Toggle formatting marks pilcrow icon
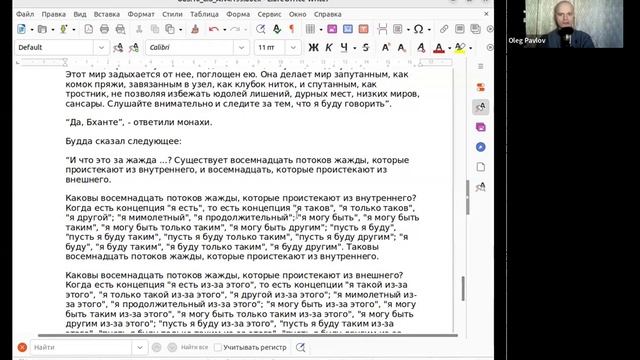 (292, 29)
